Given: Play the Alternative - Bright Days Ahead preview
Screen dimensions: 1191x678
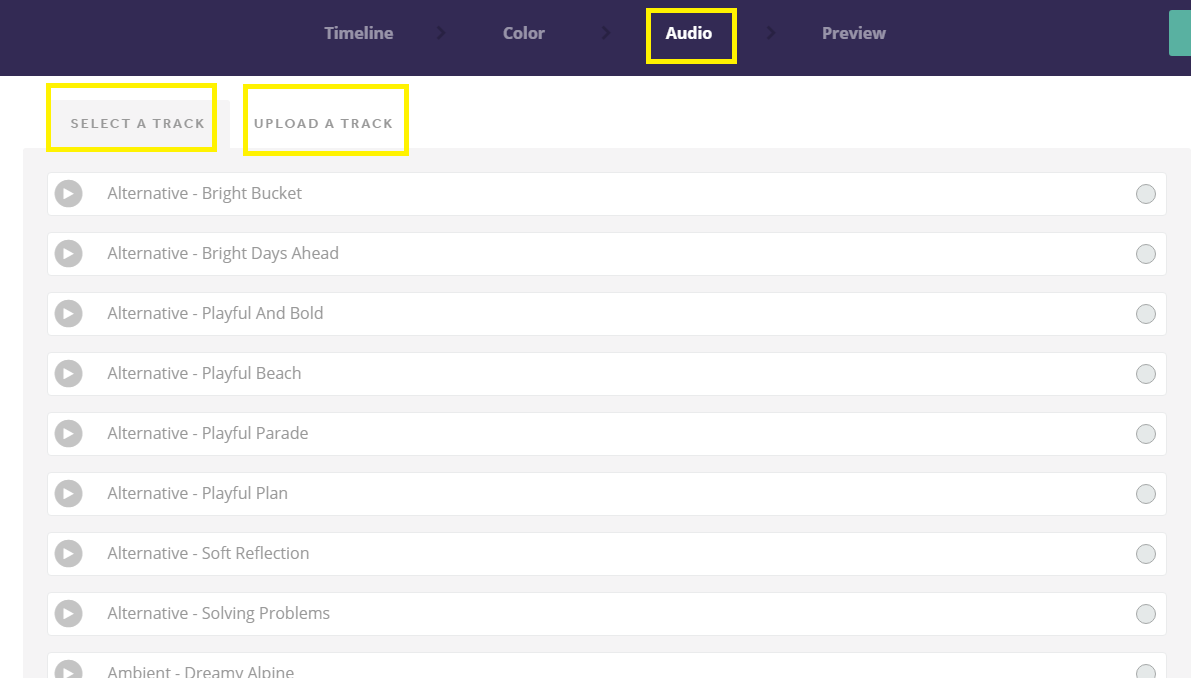Looking at the screenshot, I should click(x=68, y=254).
